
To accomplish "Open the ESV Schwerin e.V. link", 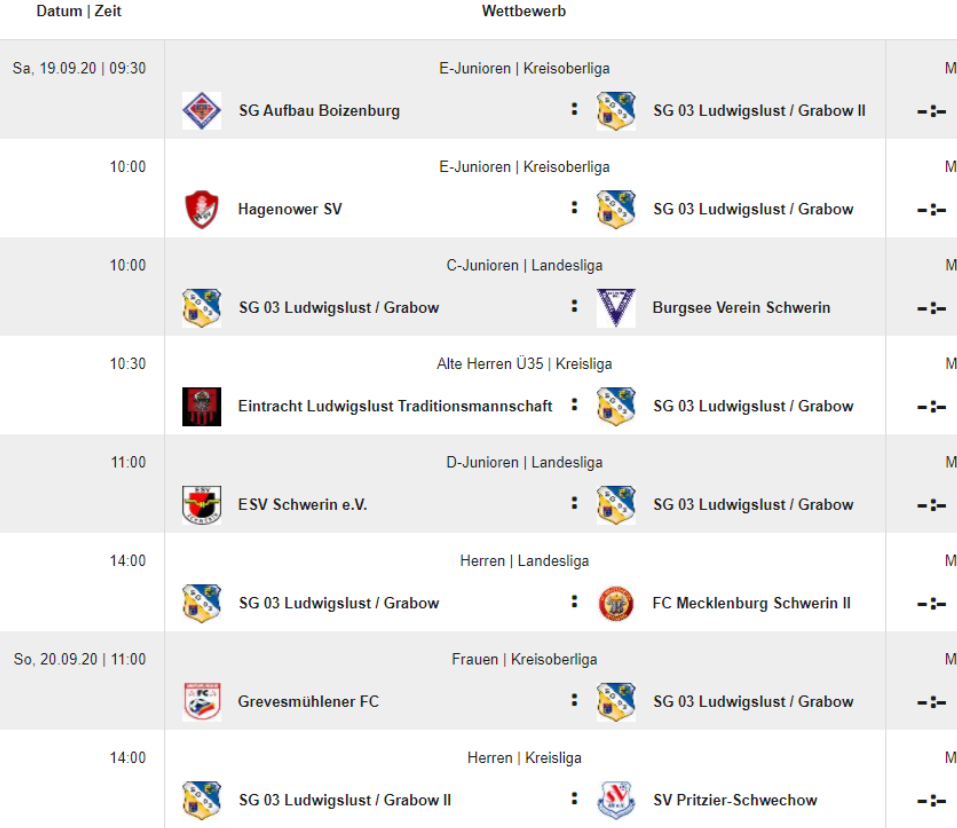I will (x=302, y=505).
